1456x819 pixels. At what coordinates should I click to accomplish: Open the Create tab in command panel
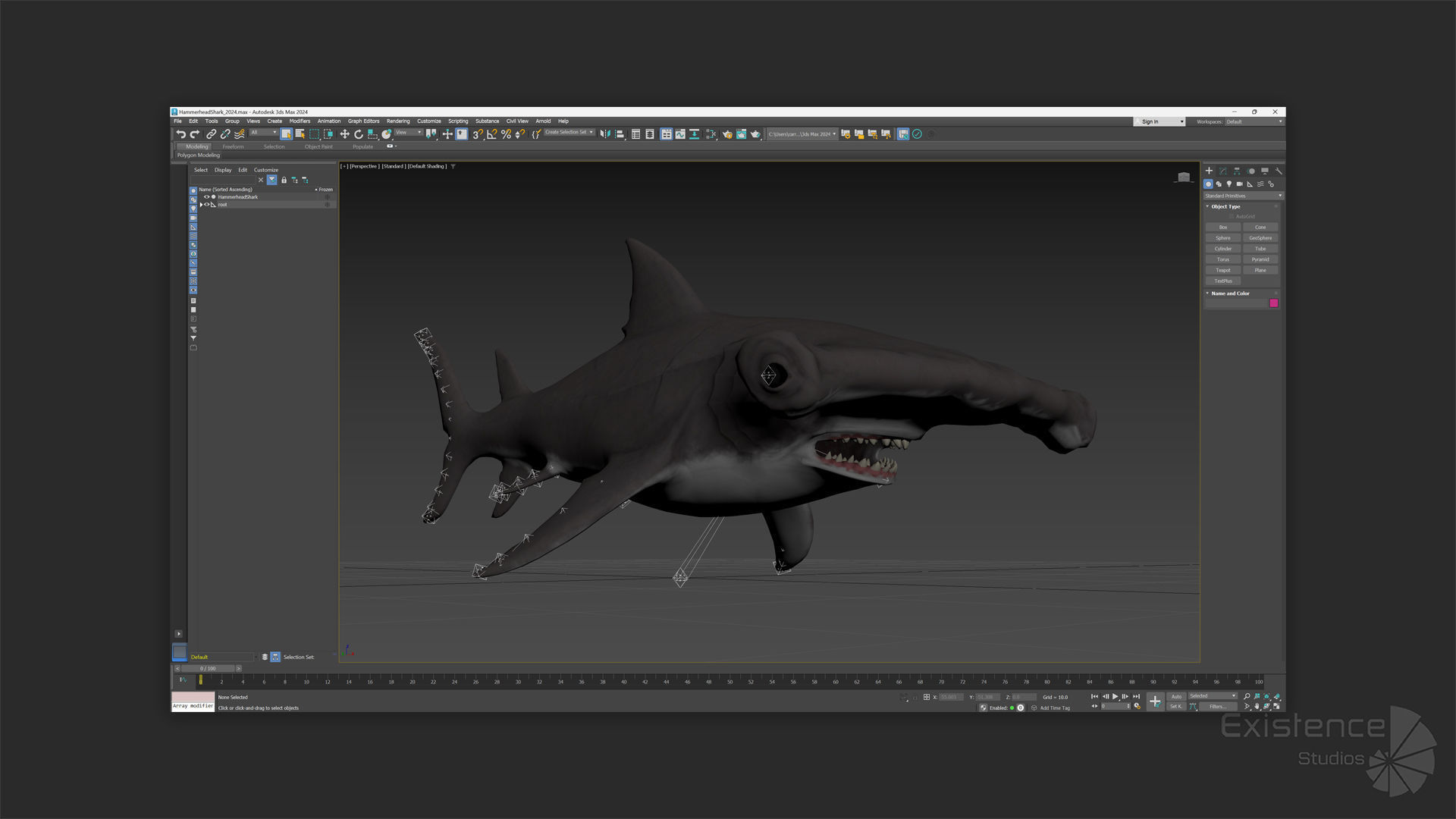click(x=1209, y=171)
